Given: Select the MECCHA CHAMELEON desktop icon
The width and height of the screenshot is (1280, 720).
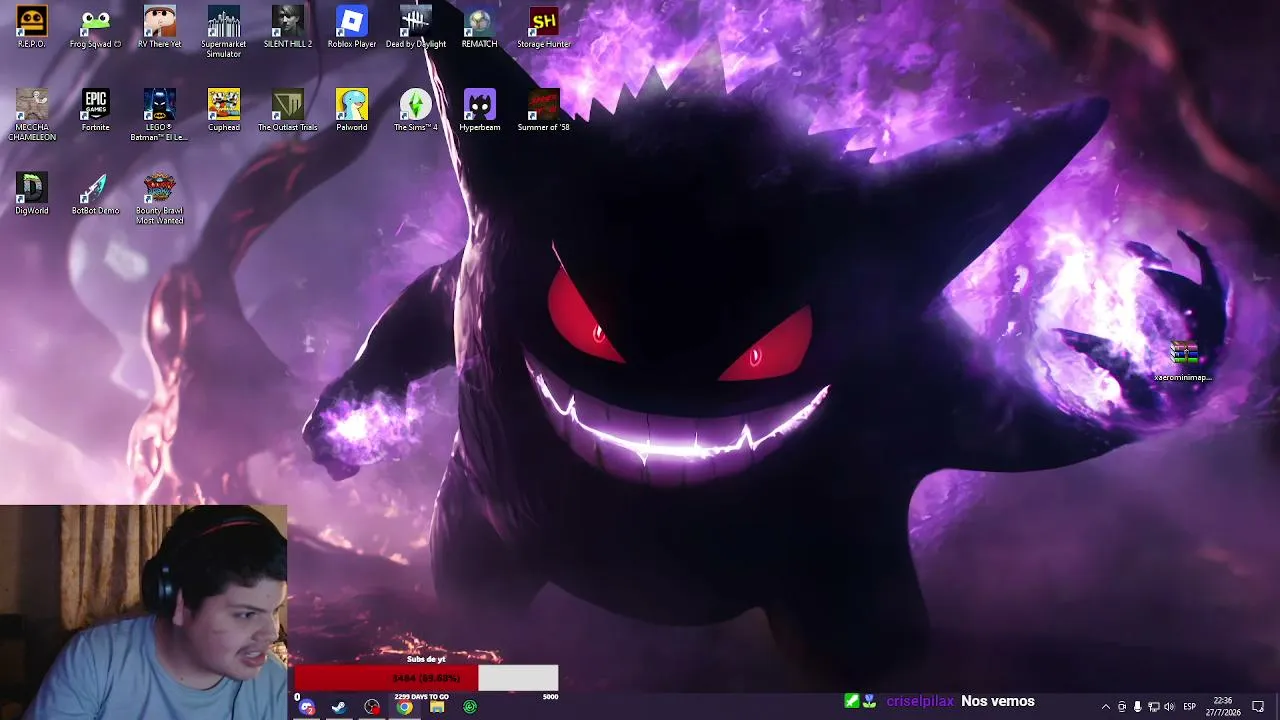Looking at the screenshot, I should [32, 115].
